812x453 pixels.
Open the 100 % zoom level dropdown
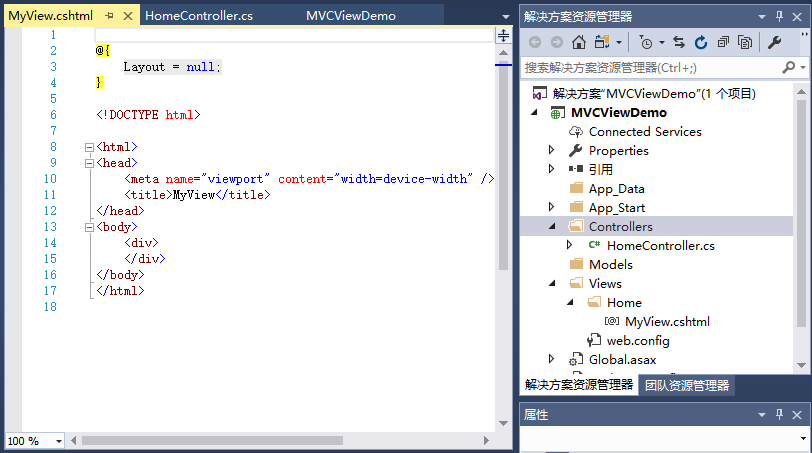tap(58, 441)
